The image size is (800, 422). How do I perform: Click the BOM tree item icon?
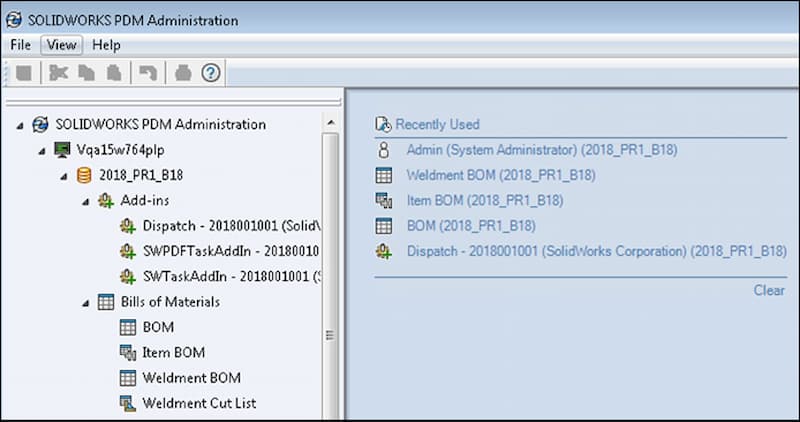point(128,327)
